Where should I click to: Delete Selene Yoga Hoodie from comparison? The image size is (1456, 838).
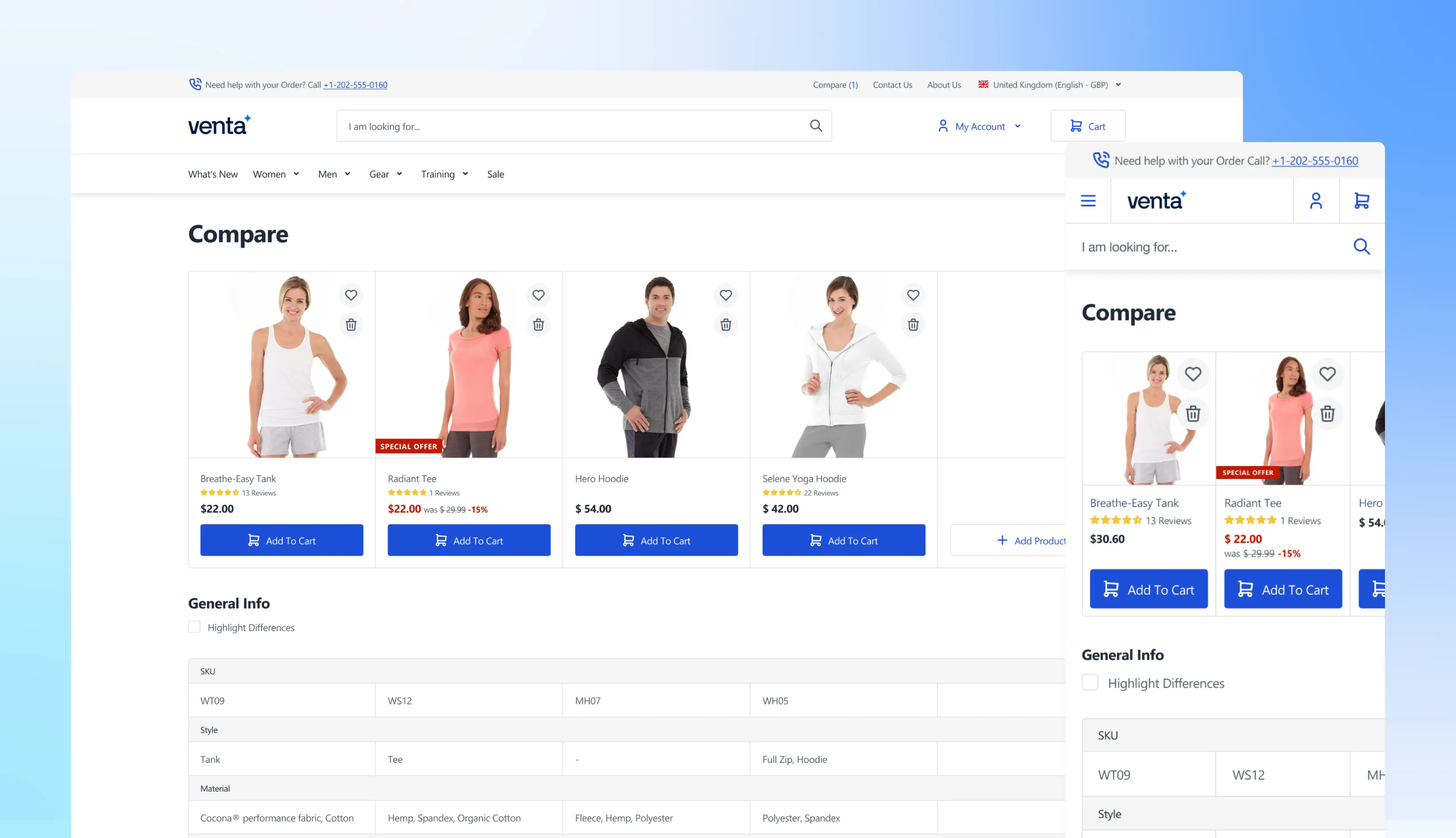(x=913, y=324)
